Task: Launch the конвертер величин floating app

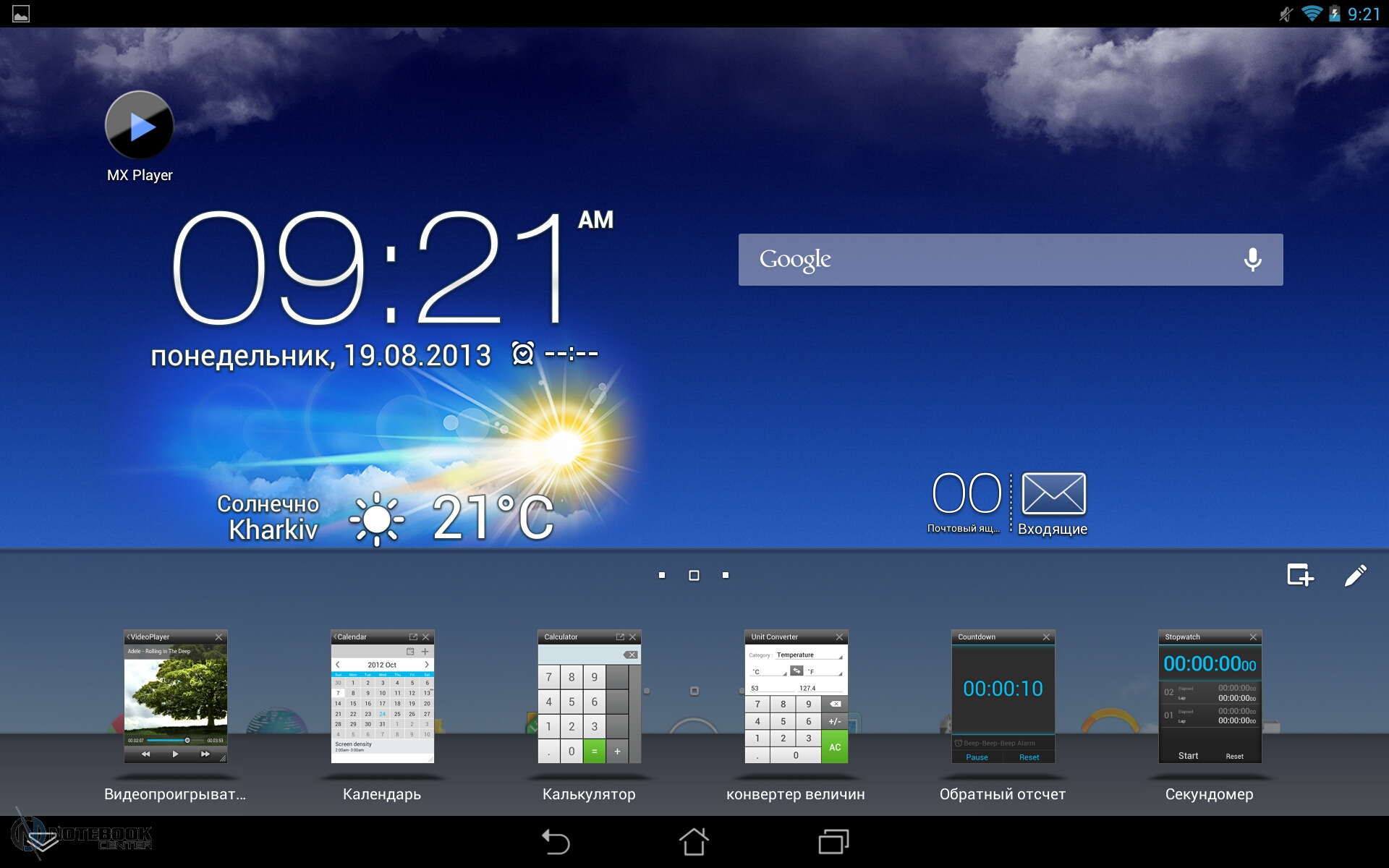Action: coord(796,697)
